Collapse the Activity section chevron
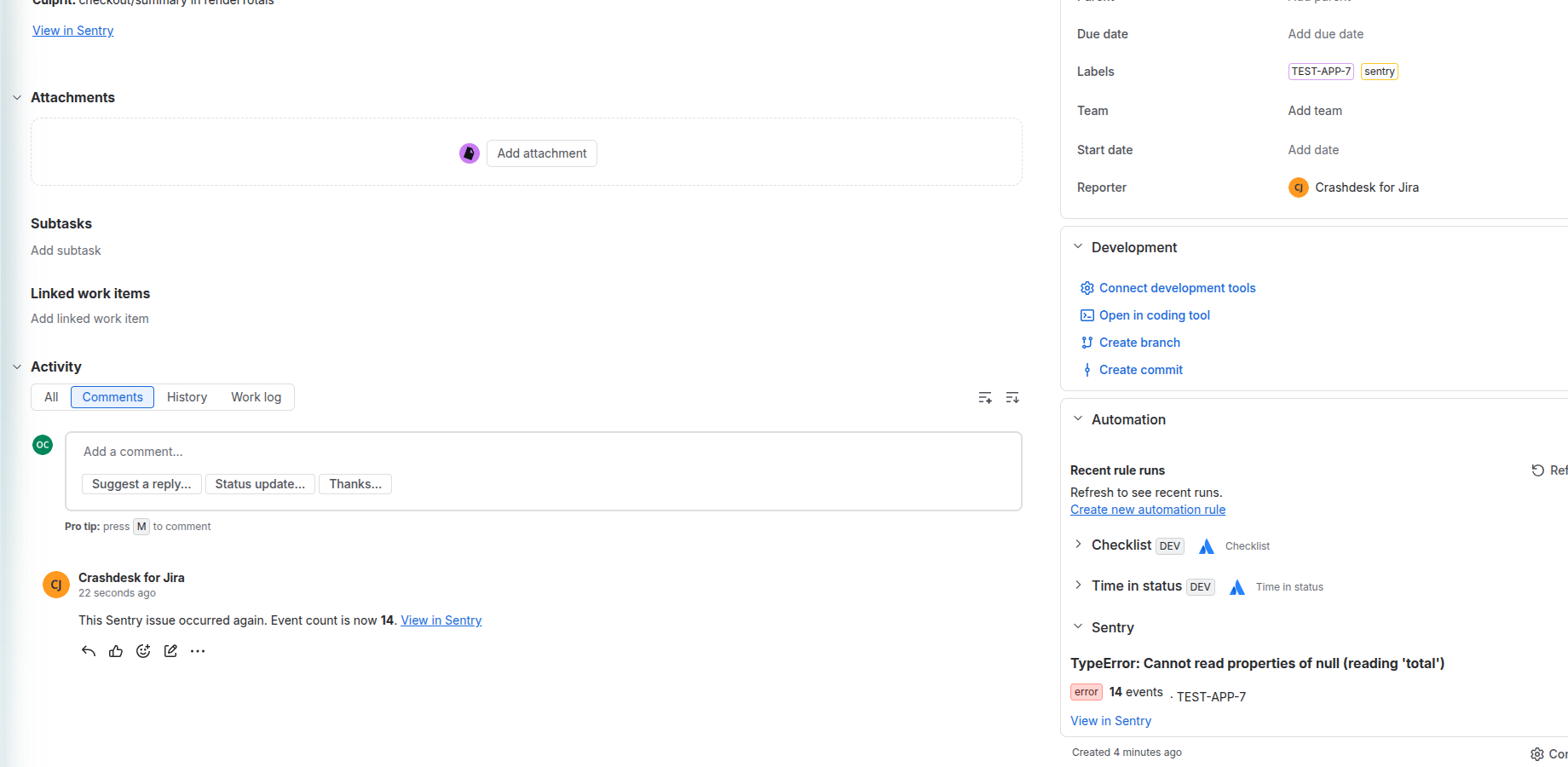 pyautogui.click(x=17, y=367)
